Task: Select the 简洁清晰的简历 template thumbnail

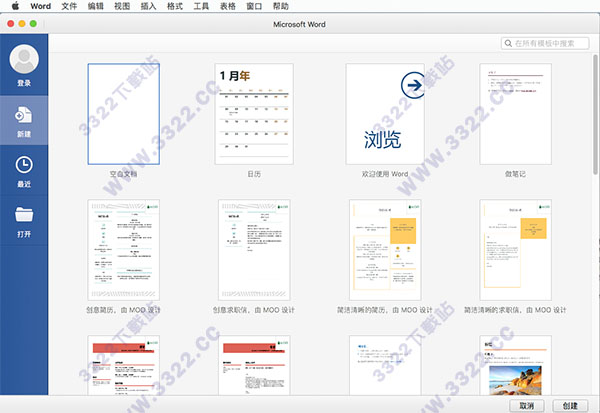Action: coord(385,250)
